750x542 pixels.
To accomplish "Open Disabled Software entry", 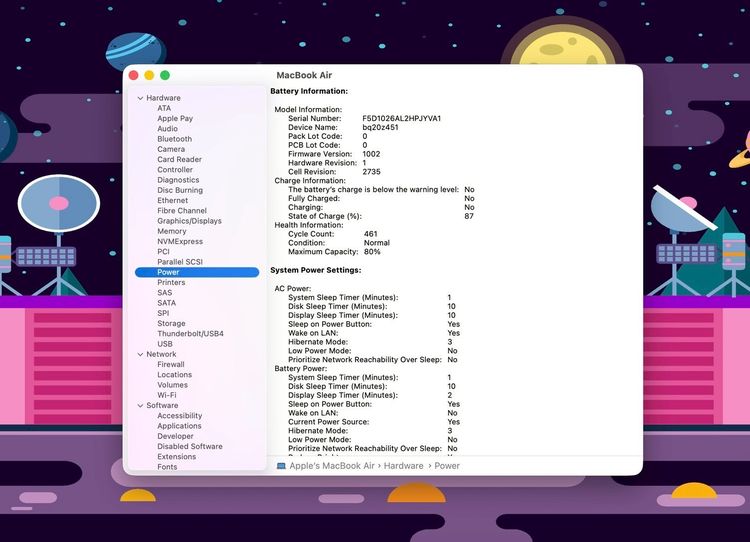I will click(x=190, y=446).
